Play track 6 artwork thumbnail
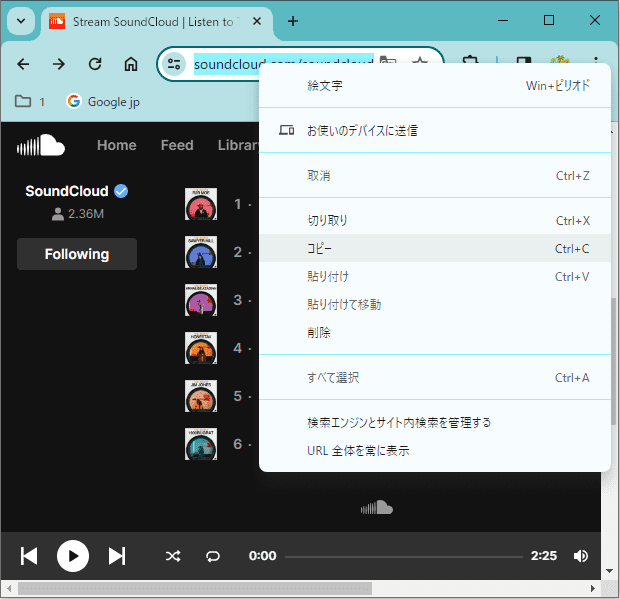The image size is (620, 599). (201, 444)
